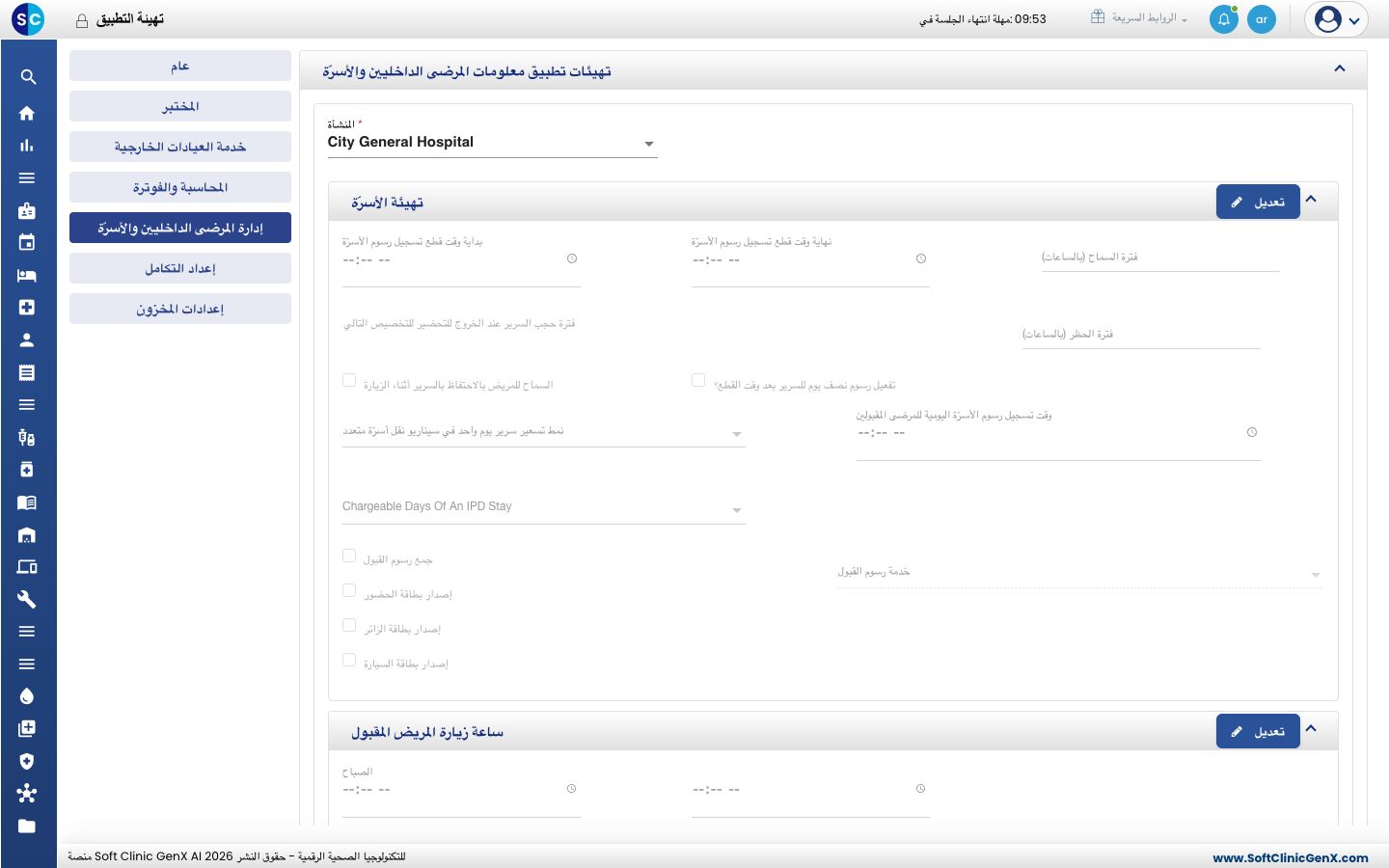Tick the إصدار بطاقة الحضور checkbox
The width and height of the screenshot is (1389, 868).
click(349, 590)
